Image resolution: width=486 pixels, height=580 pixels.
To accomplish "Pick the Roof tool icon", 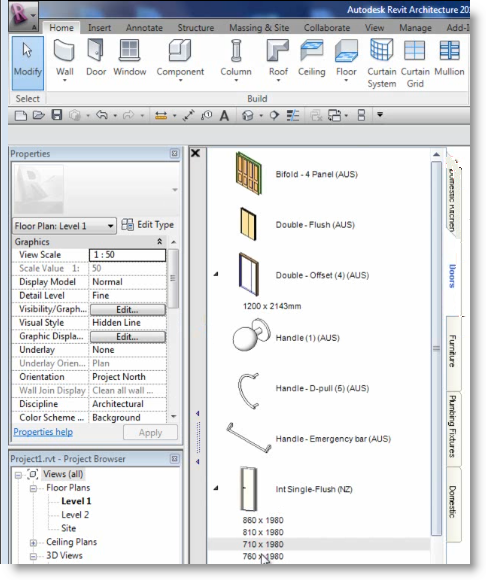I will (x=278, y=51).
